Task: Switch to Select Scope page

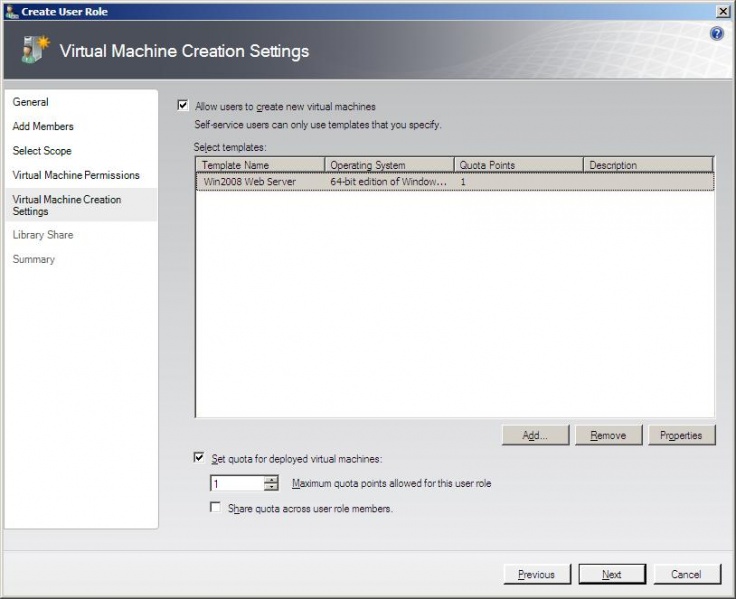Action: click(42, 151)
